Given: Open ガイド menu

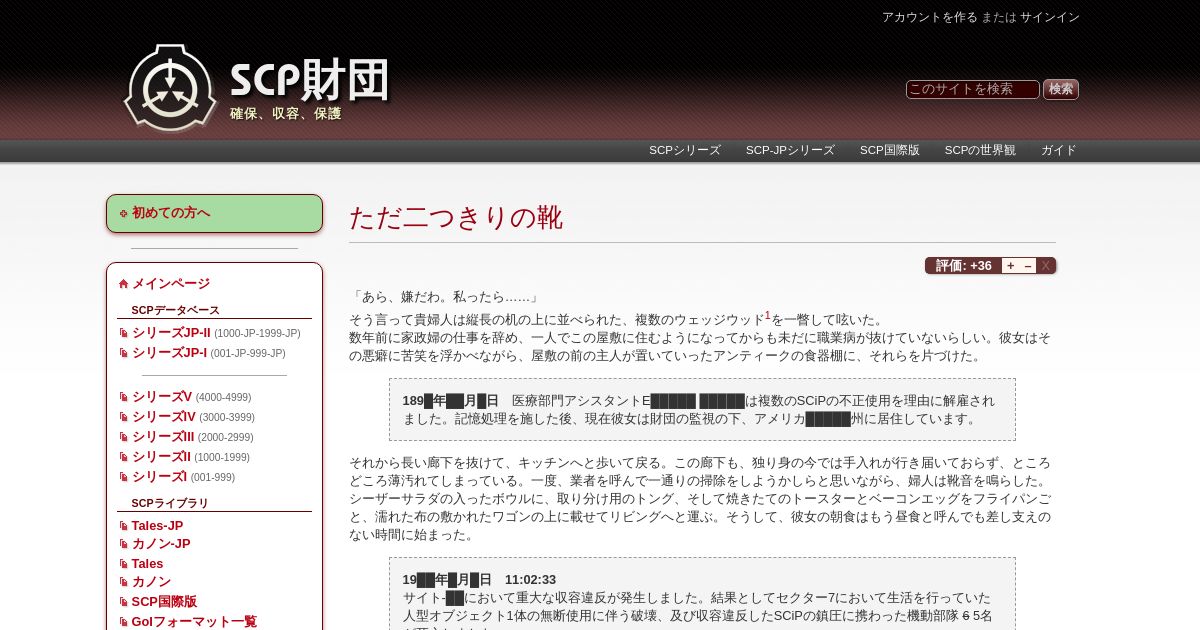Looking at the screenshot, I should (1059, 150).
